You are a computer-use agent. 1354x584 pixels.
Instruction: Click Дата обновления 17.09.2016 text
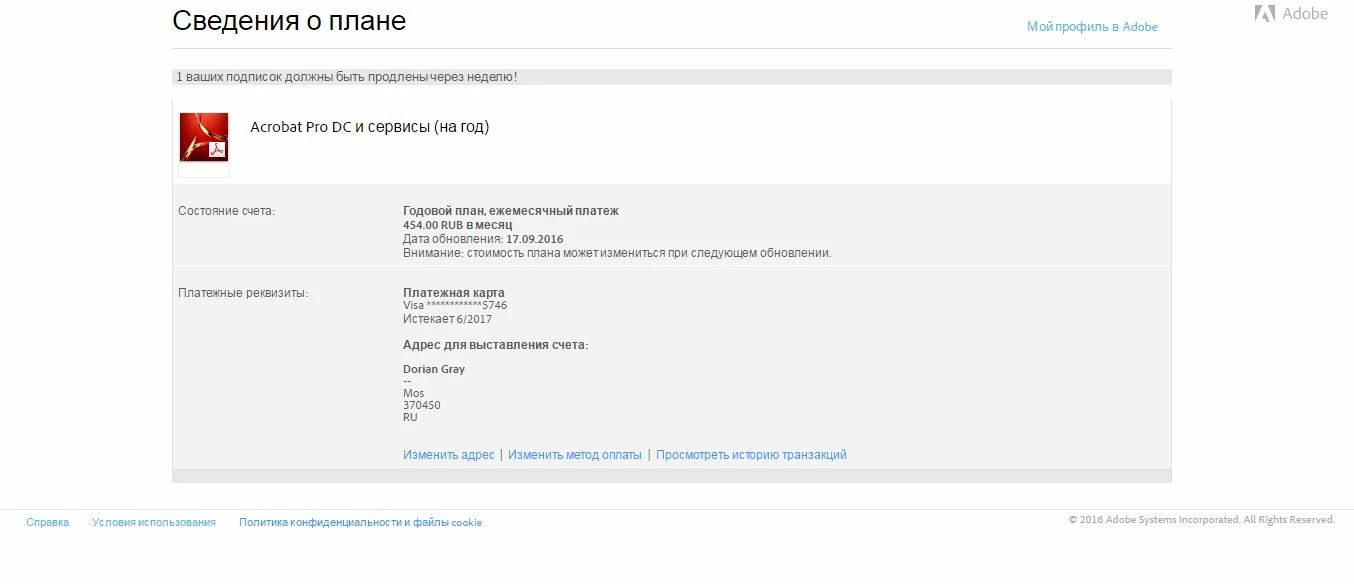483,239
